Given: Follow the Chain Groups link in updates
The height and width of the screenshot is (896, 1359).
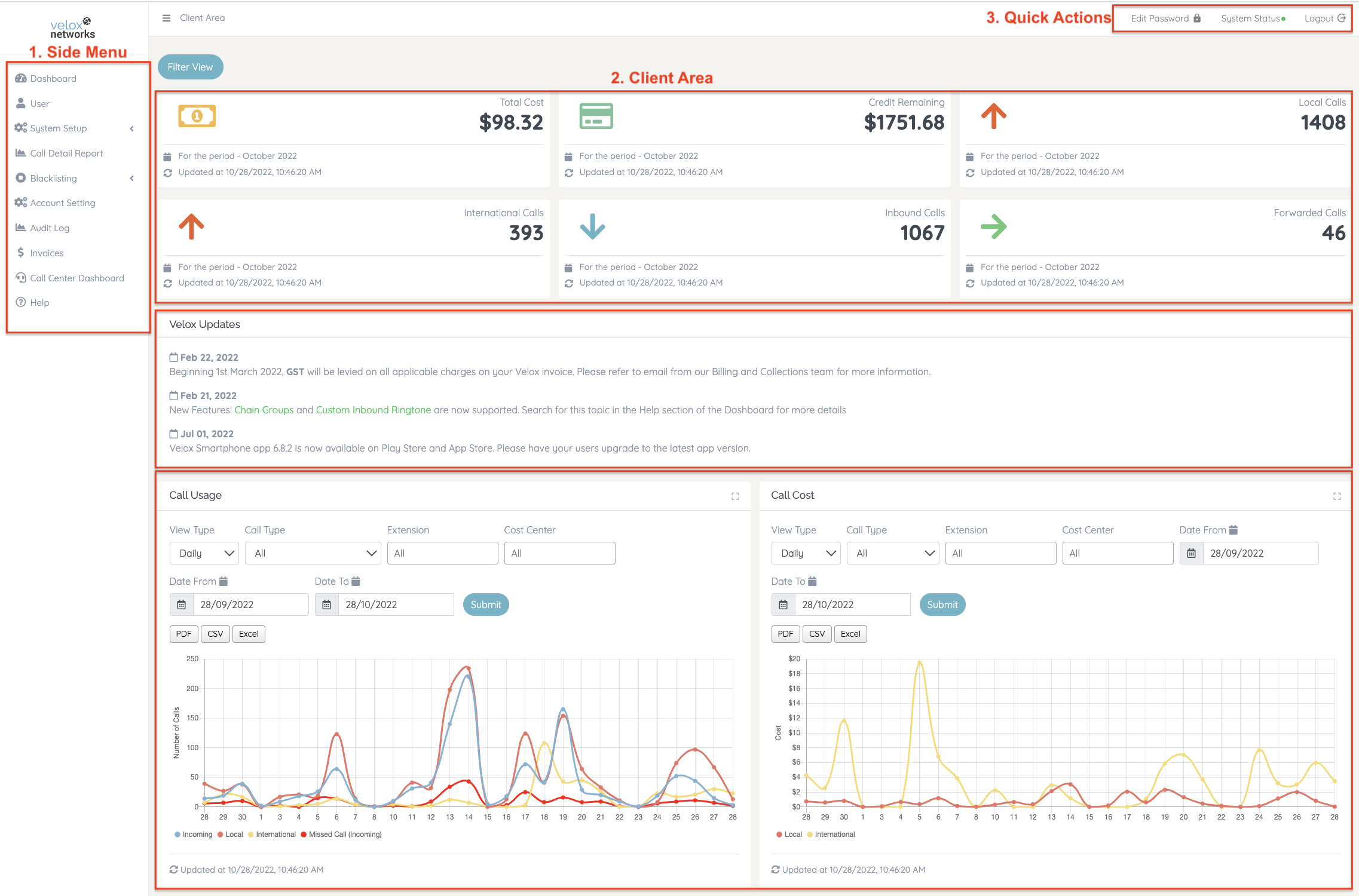Looking at the screenshot, I should tap(264, 410).
